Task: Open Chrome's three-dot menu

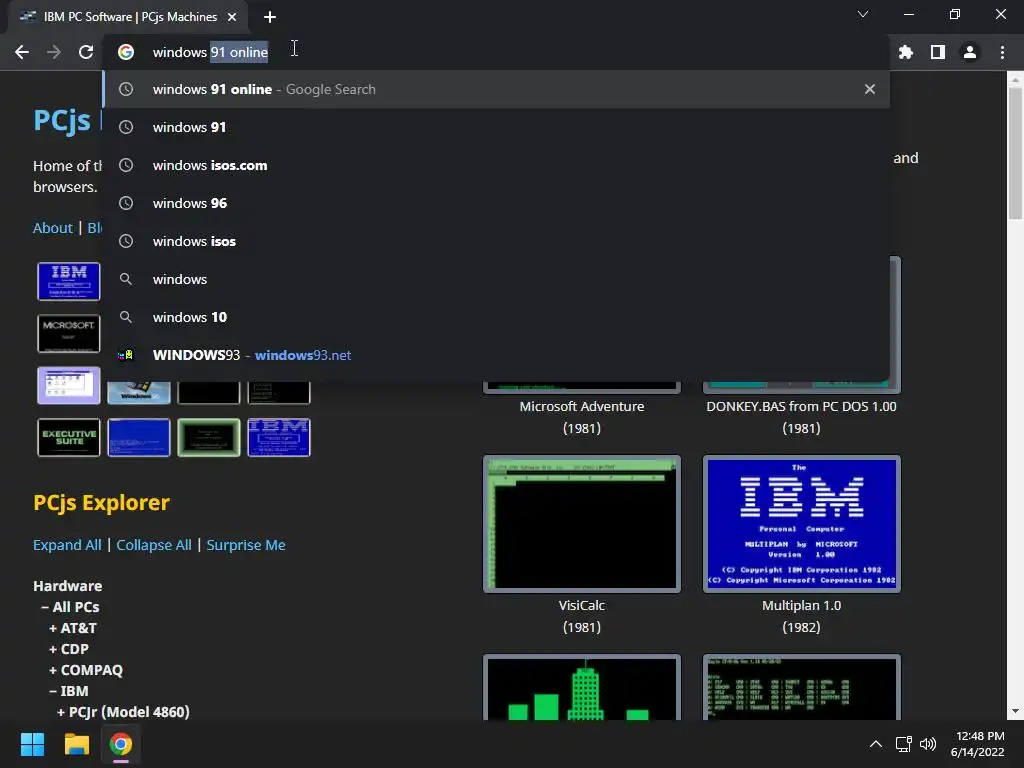Action: click(x=1002, y=52)
